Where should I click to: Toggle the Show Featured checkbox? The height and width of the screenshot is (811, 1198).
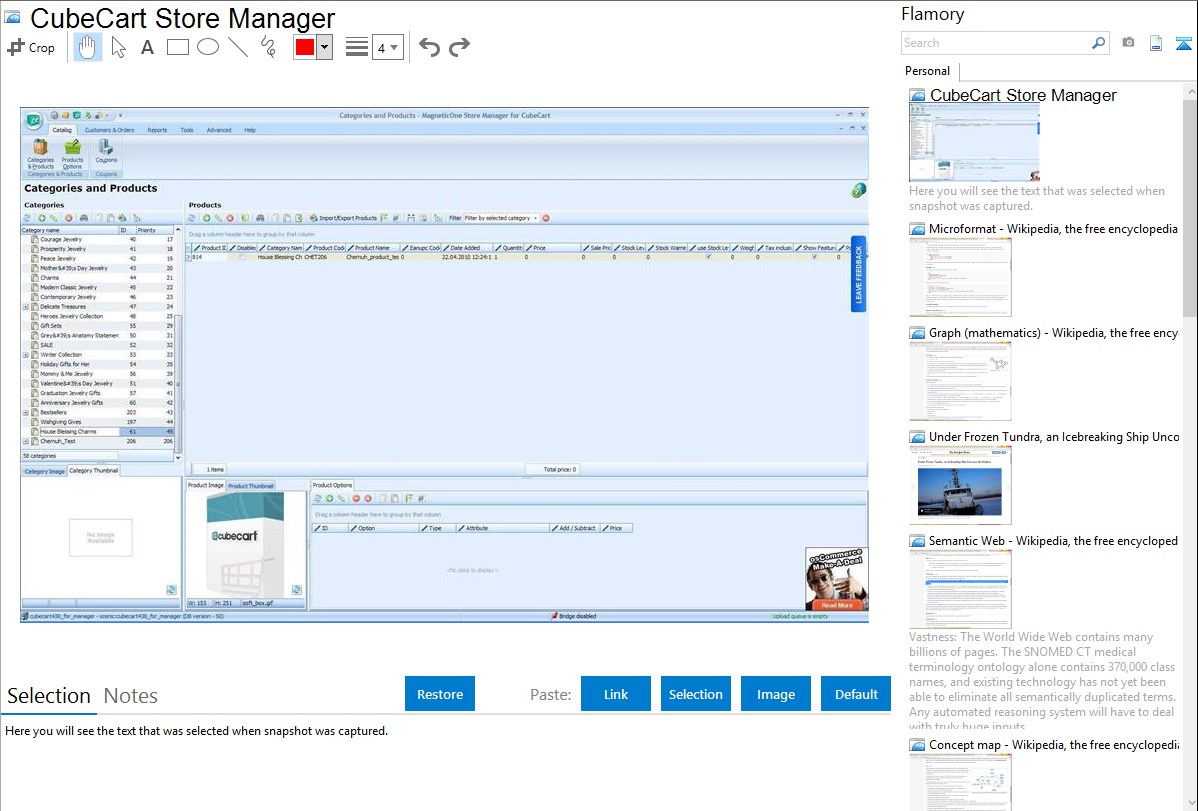[814, 258]
